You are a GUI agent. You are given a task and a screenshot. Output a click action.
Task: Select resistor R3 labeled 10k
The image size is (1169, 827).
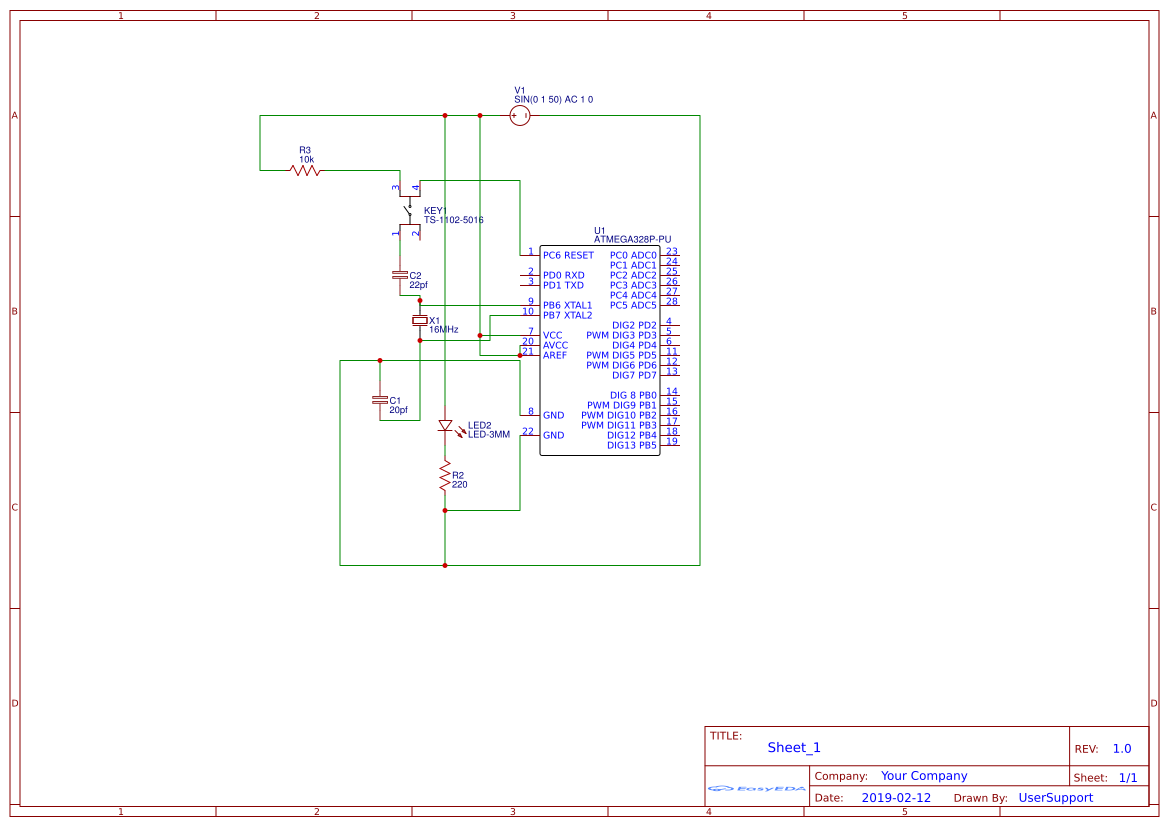pos(303,170)
